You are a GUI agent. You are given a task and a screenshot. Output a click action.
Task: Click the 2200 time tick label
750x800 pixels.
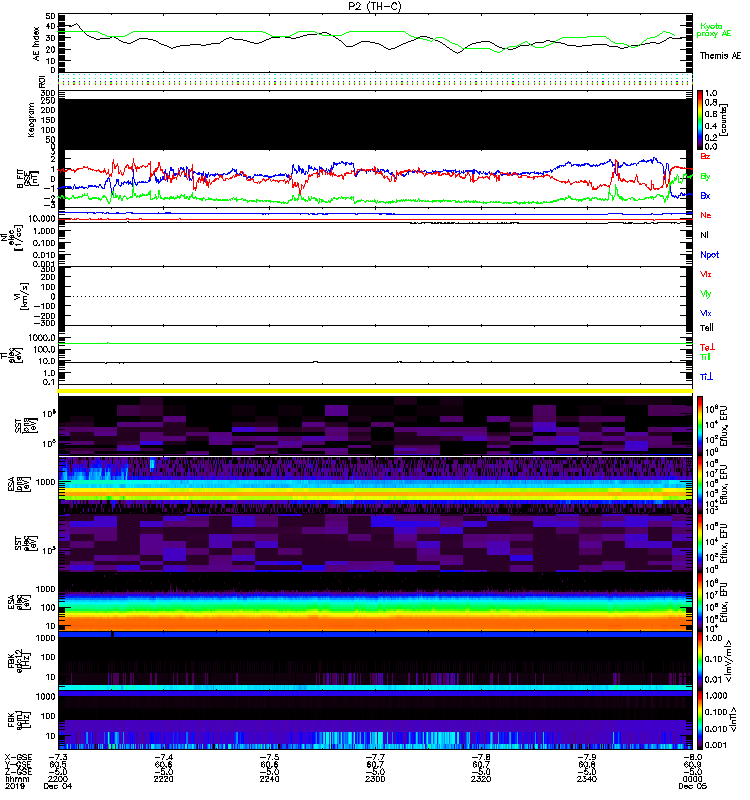pos(58,780)
